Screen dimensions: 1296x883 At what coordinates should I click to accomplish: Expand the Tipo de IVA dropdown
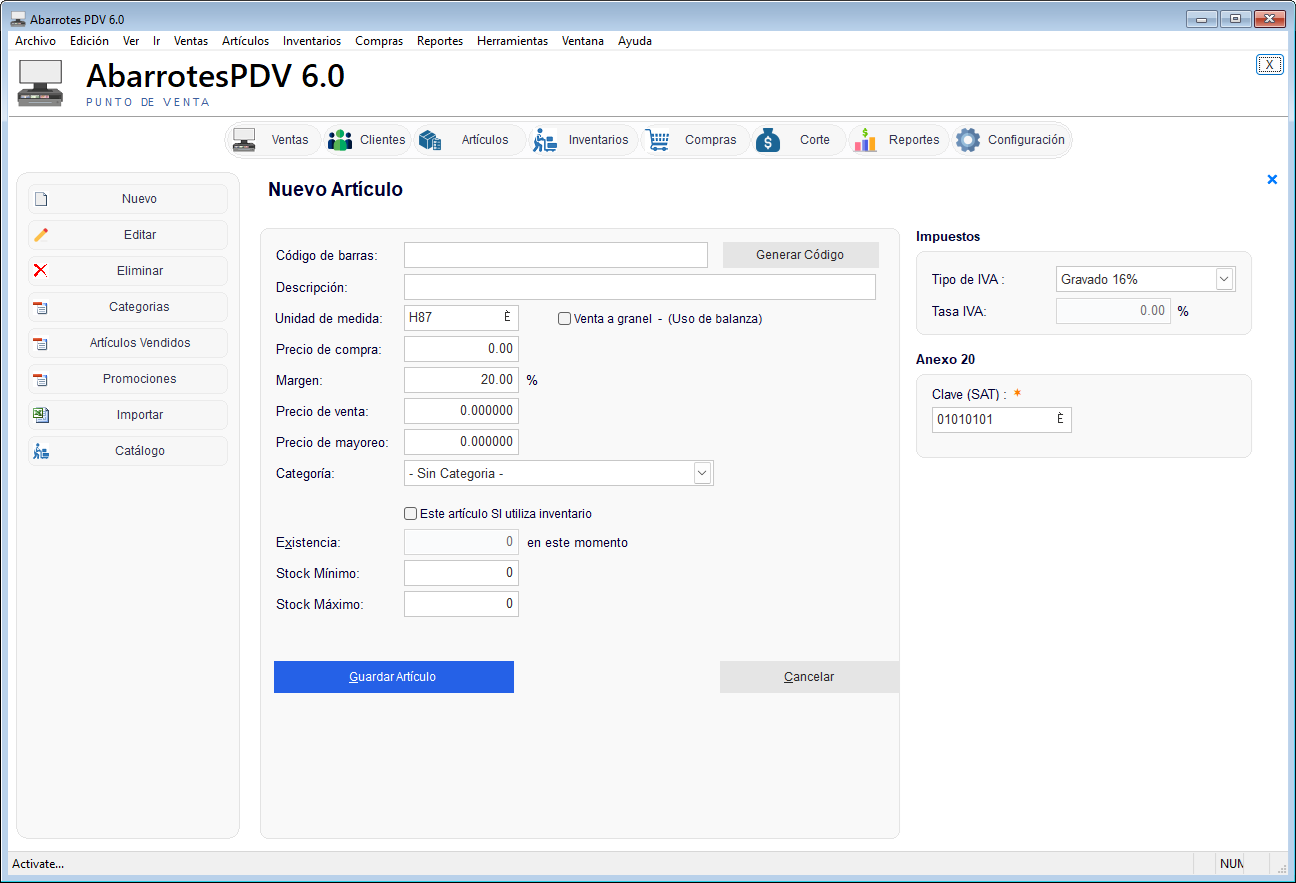tap(1224, 279)
